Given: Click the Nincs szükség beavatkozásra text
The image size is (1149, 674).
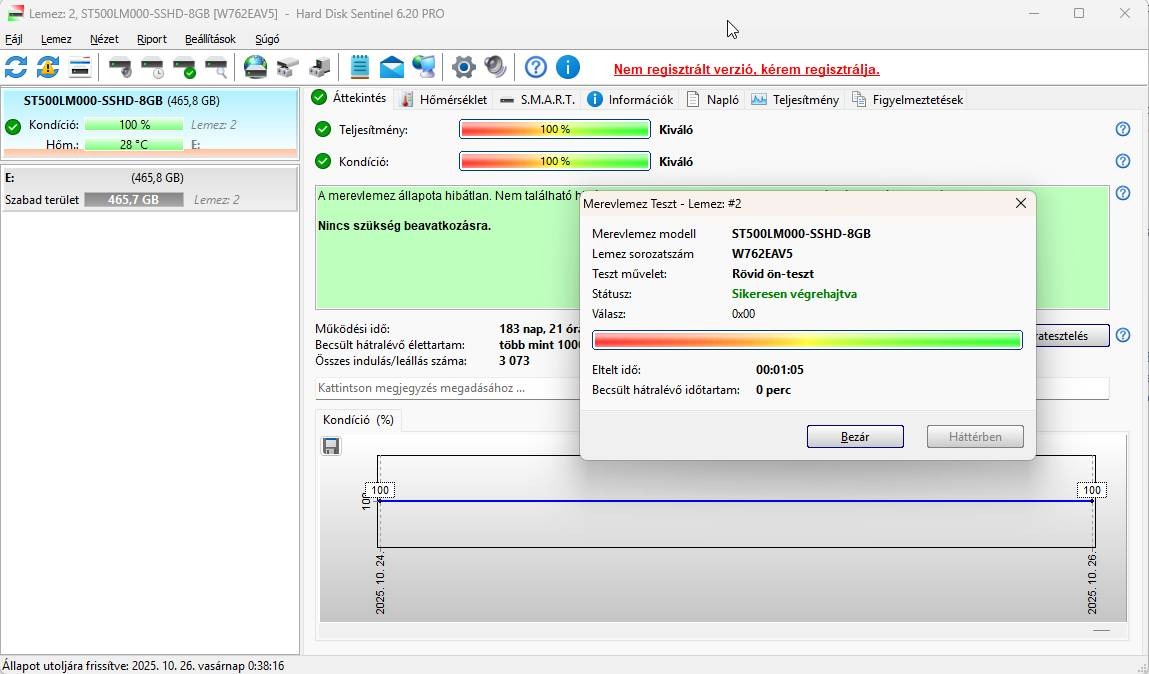Looking at the screenshot, I should click(x=404, y=226).
